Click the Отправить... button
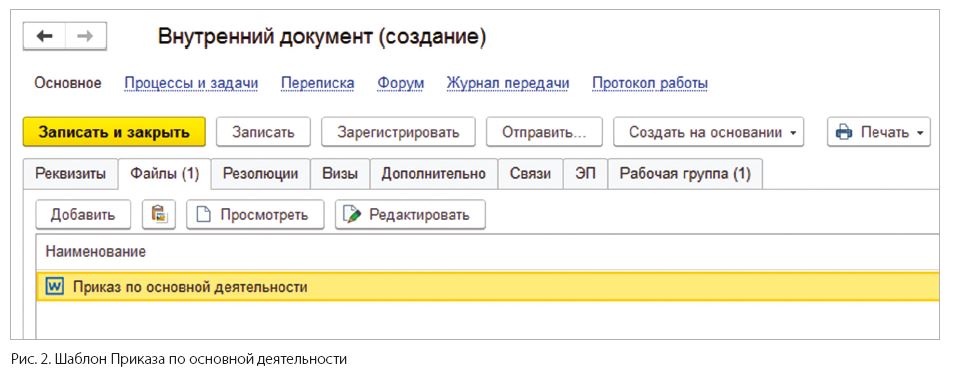The height and width of the screenshot is (378, 958). coord(544,132)
